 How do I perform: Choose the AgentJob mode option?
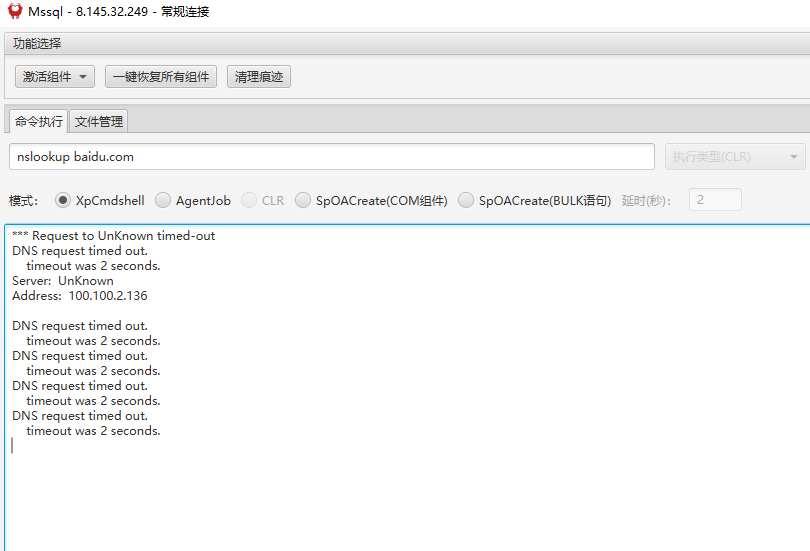[x=163, y=201]
